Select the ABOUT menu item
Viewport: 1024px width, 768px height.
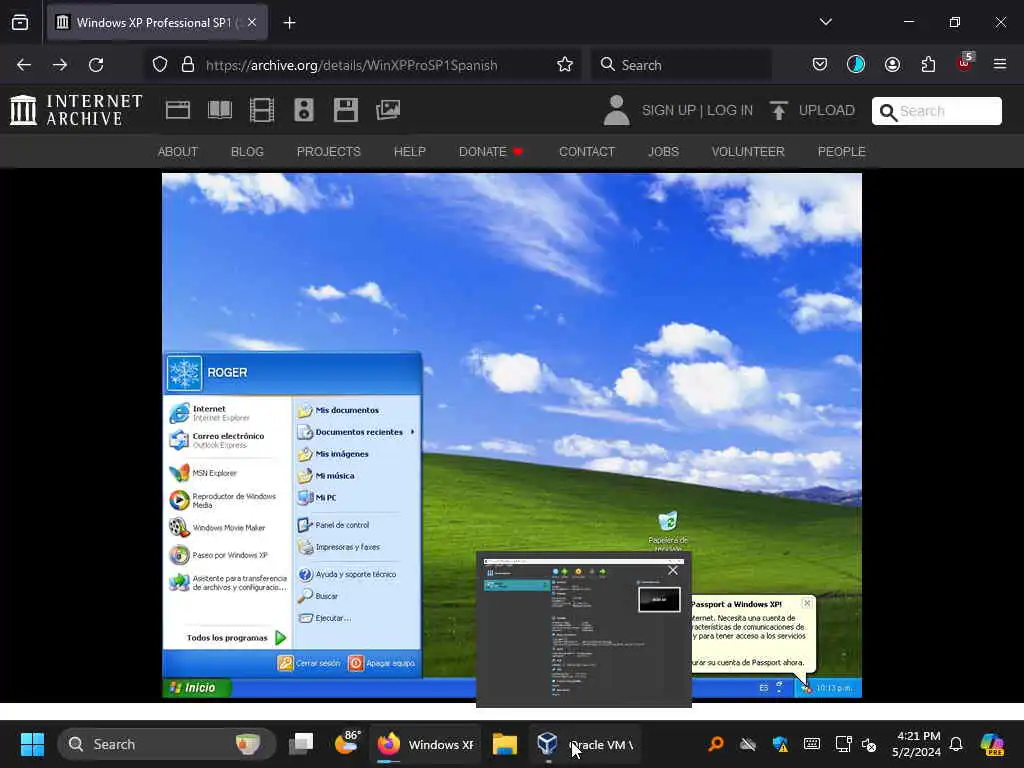tap(177, 152)
